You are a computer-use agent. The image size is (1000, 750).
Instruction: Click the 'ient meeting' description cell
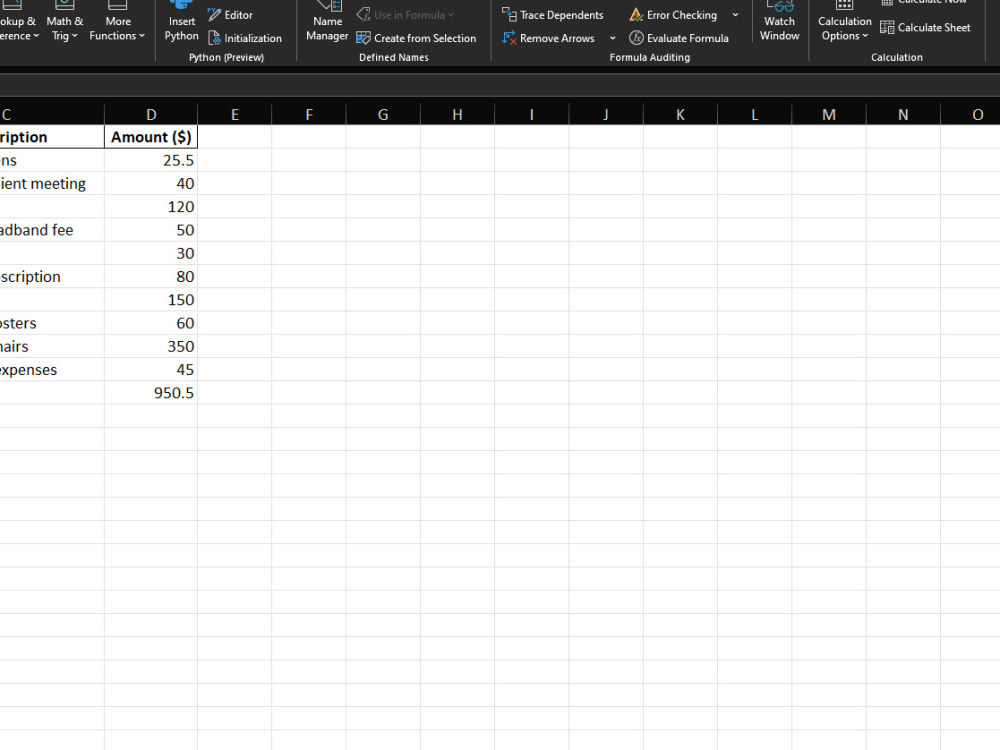click(52, 184)
